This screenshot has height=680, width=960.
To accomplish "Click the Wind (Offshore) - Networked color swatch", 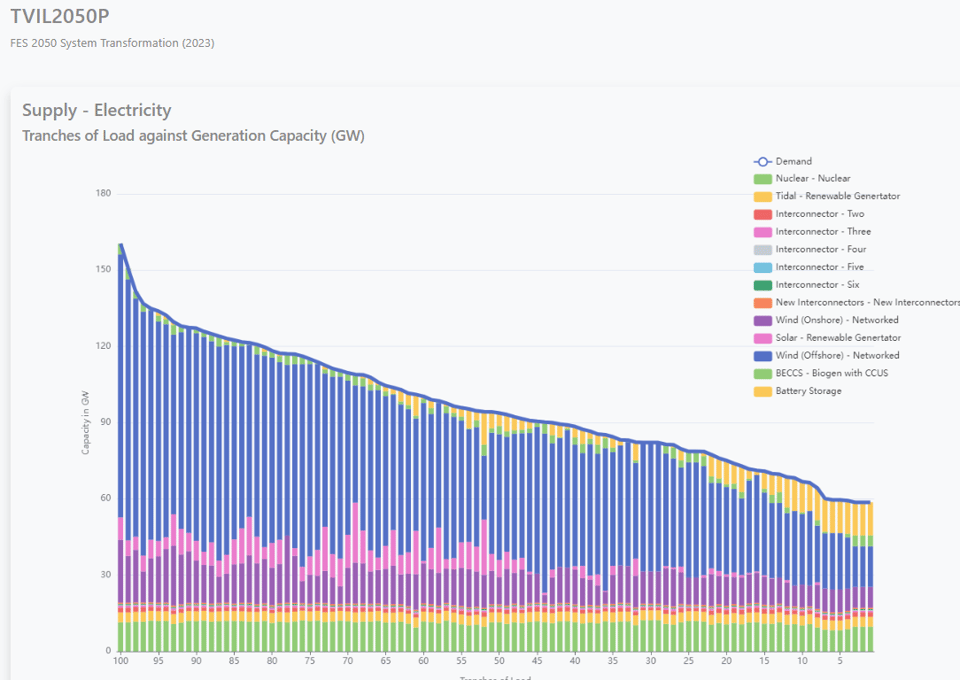I will pyautogui.click(x=763, y=356).
